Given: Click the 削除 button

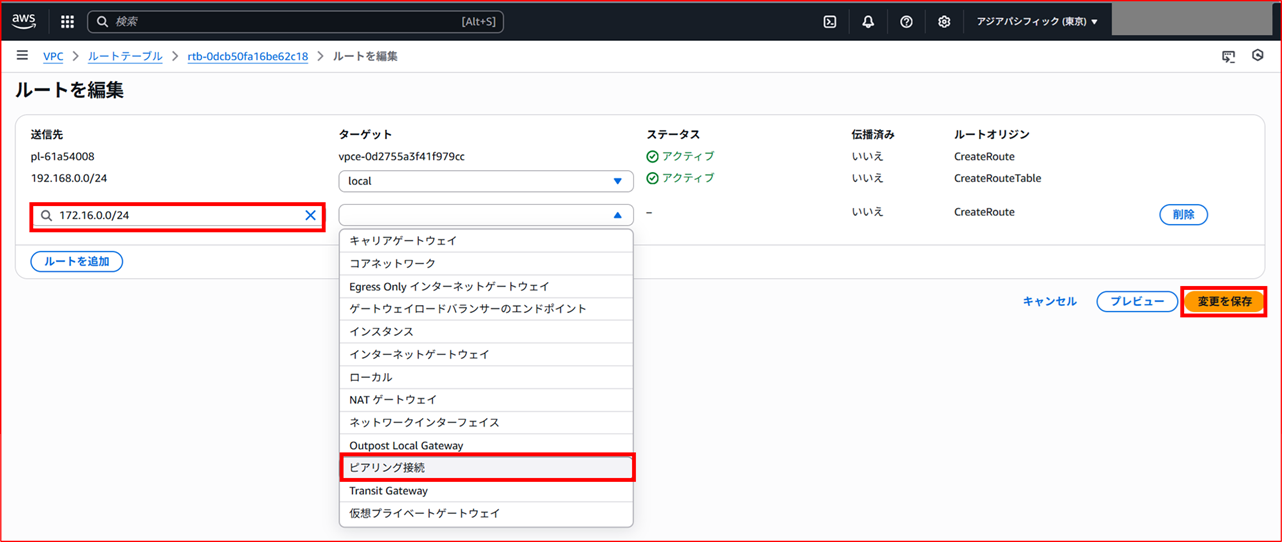Looking at the screenshot, I should pyautogui.click(x=1184, y=215).
